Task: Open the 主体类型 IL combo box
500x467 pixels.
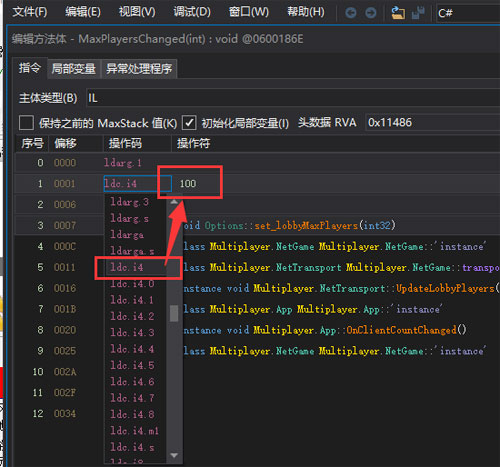Action: (293, 98)
